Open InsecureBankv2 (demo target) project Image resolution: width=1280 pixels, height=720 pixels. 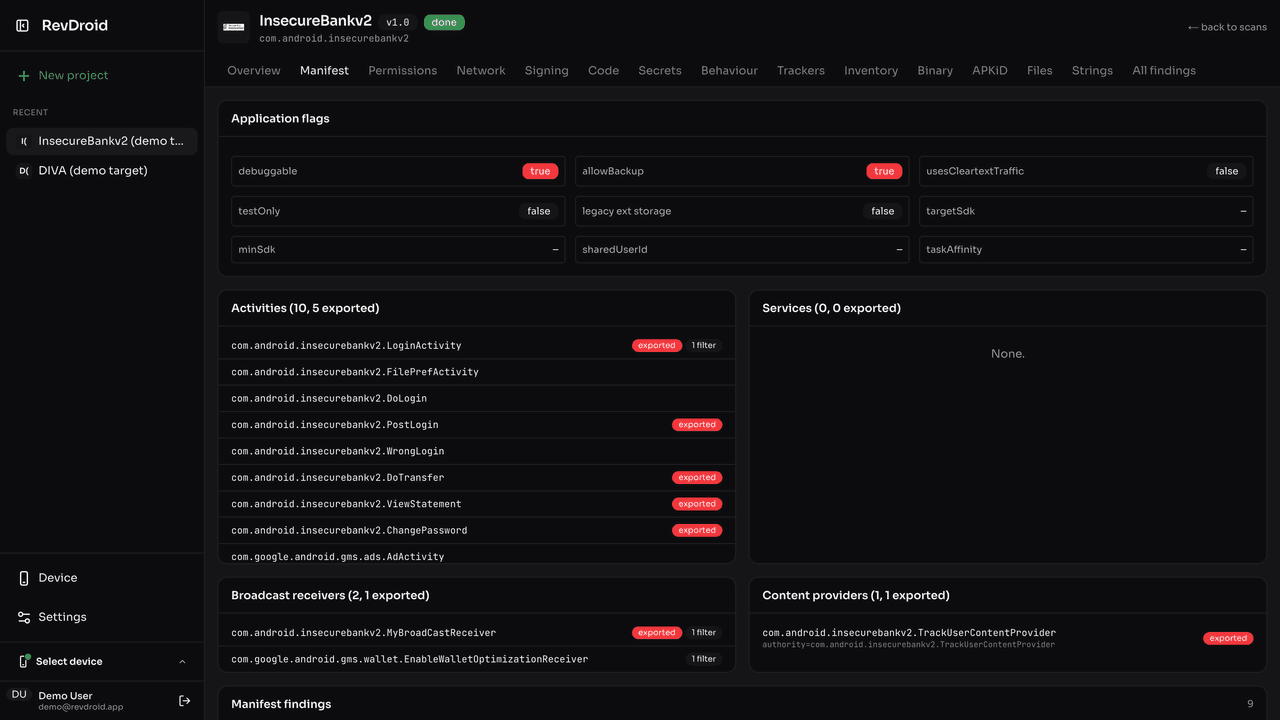coord(102,141)
